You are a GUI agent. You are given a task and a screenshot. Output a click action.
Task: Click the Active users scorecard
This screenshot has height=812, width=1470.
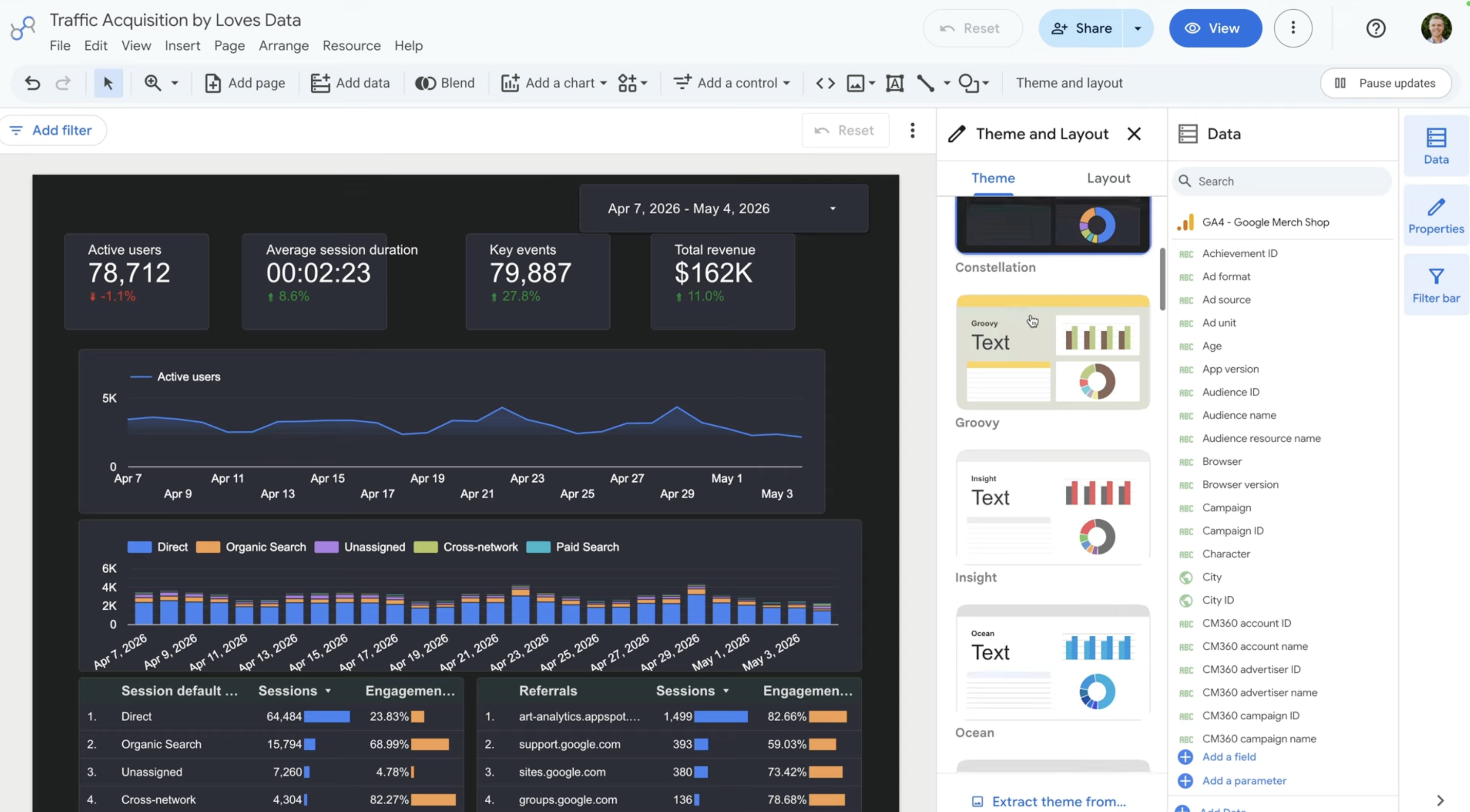pos(137,281)
